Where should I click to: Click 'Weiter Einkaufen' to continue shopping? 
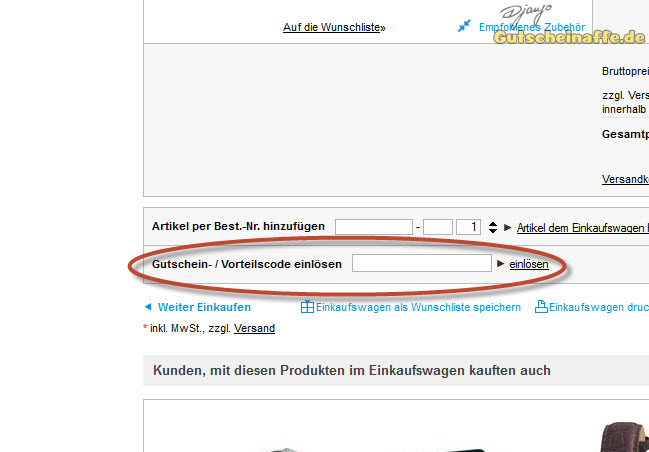204,308
